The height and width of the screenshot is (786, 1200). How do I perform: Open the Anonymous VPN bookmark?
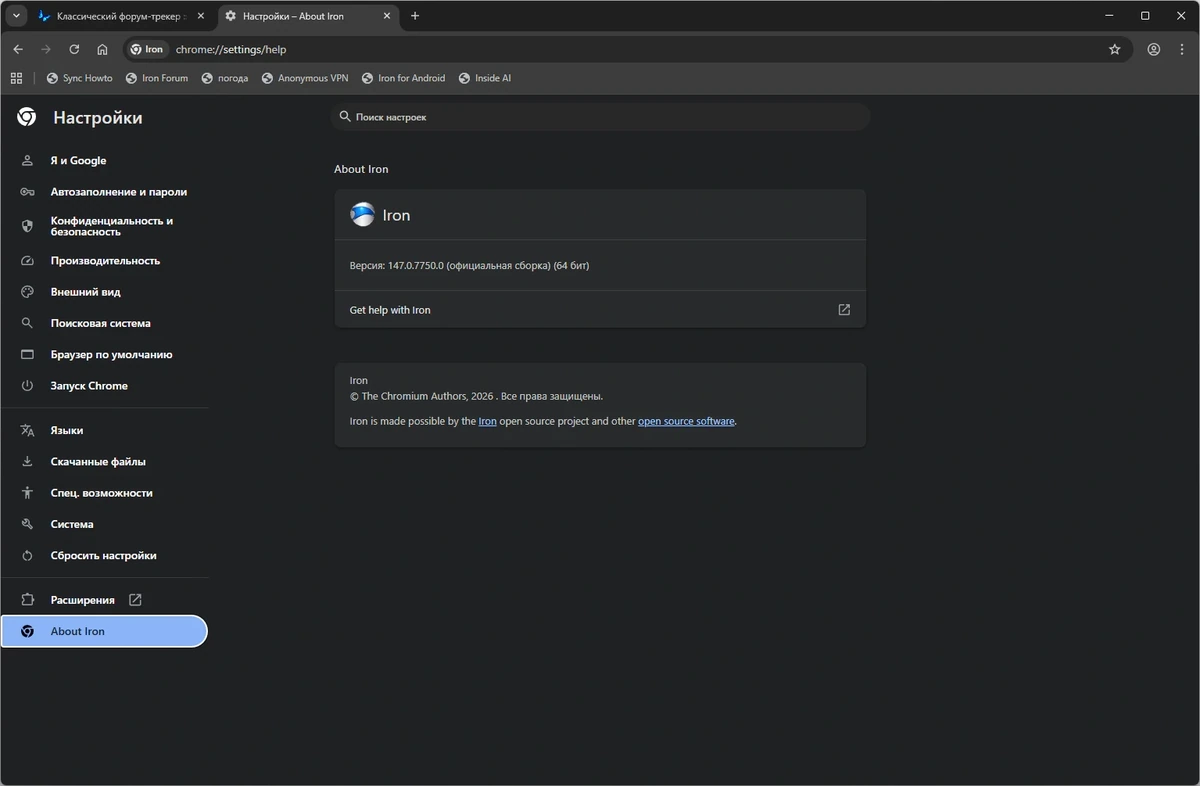[305, 78]
